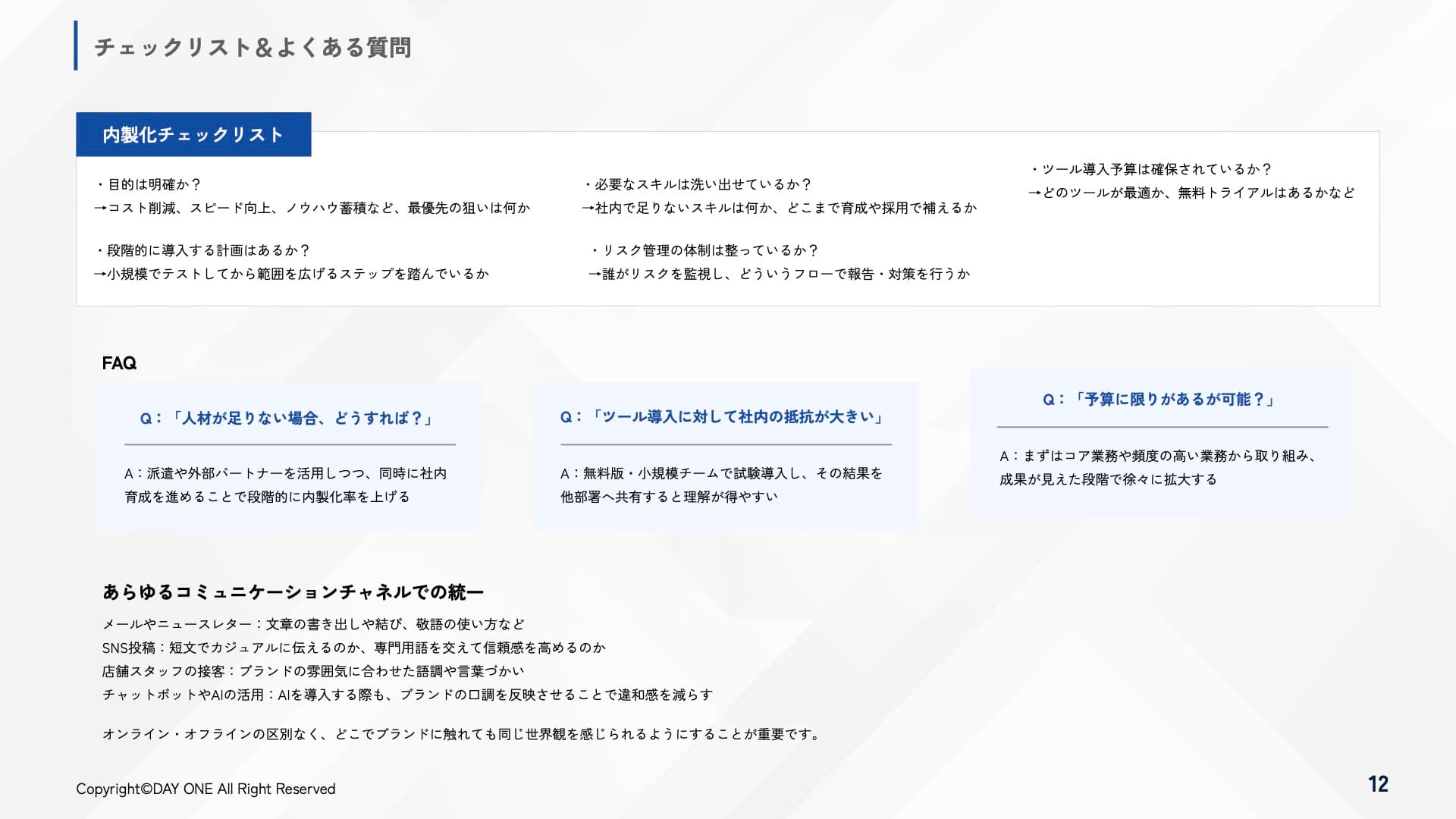Click the 段階的に導入する計画はあるか？ item
The width and height of the screenshot is (1456, 819).
[x=203, y=250]
